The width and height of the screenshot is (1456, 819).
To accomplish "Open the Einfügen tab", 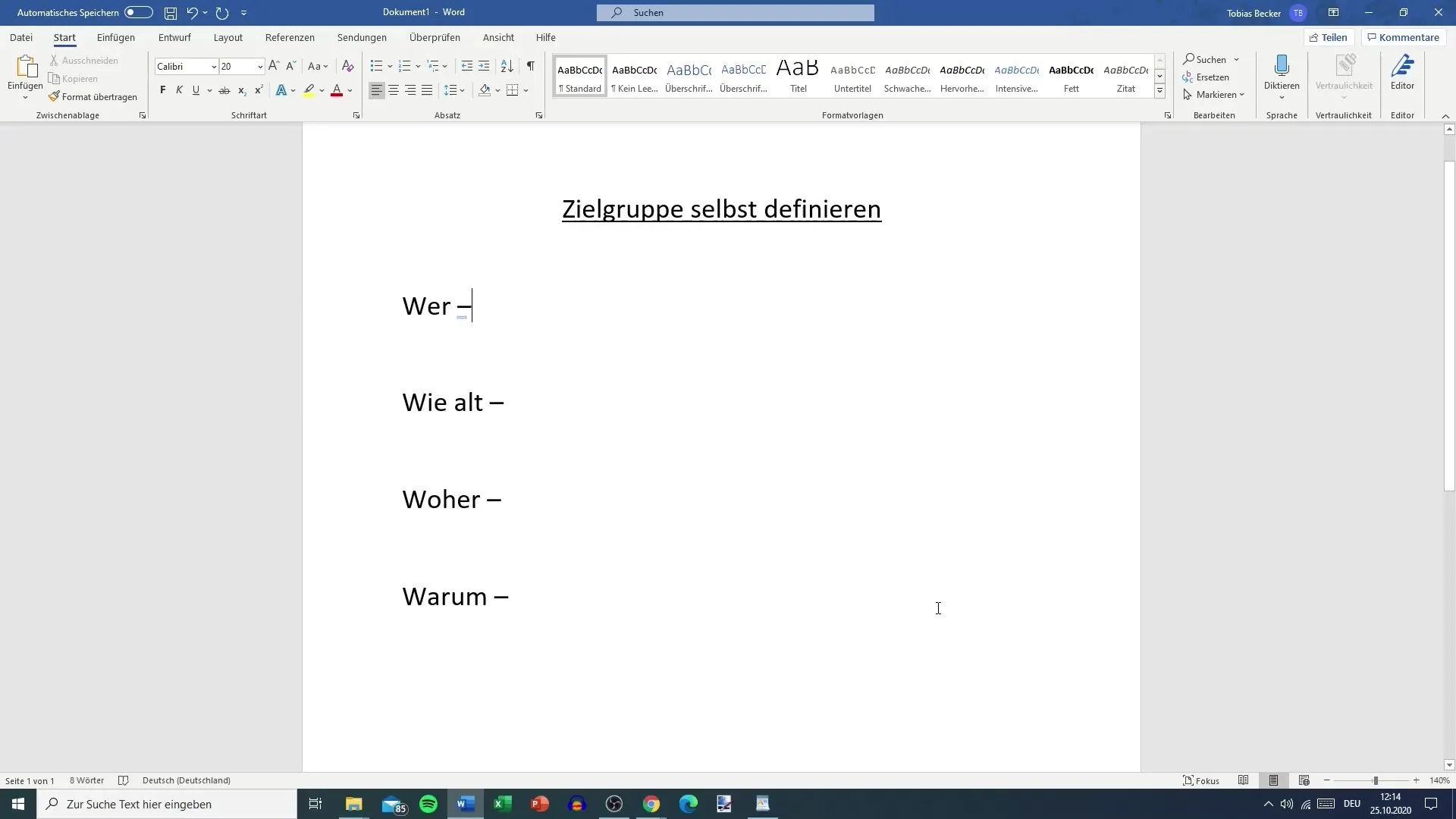I will [116, 37].
